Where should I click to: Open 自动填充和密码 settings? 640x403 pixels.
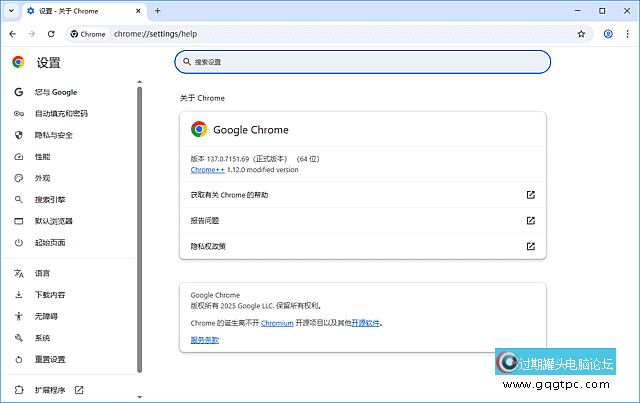61,114
